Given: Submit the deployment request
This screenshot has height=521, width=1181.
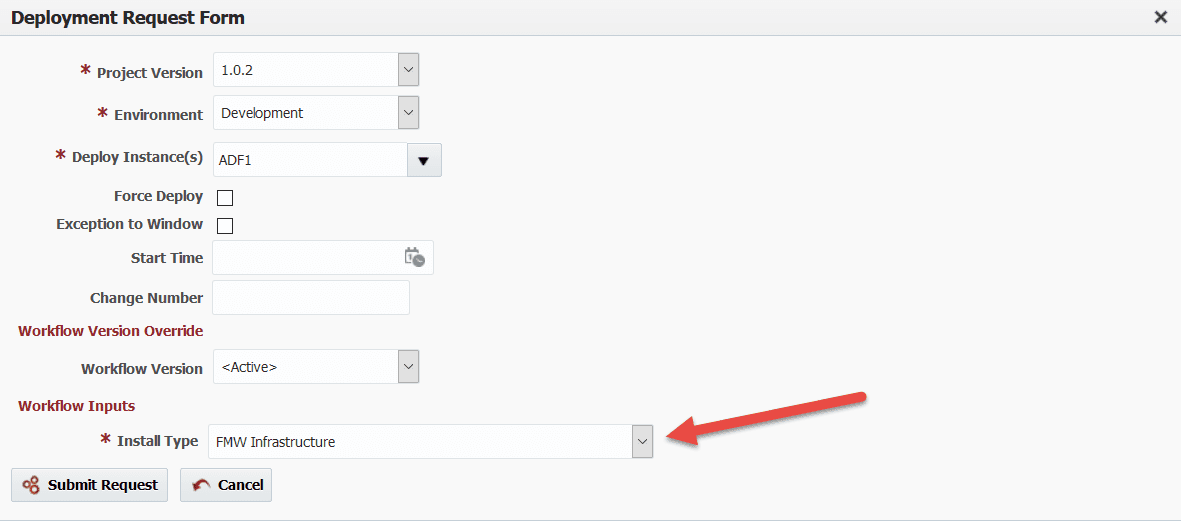Looking at the screenshot, I should [x=90, y=485].
